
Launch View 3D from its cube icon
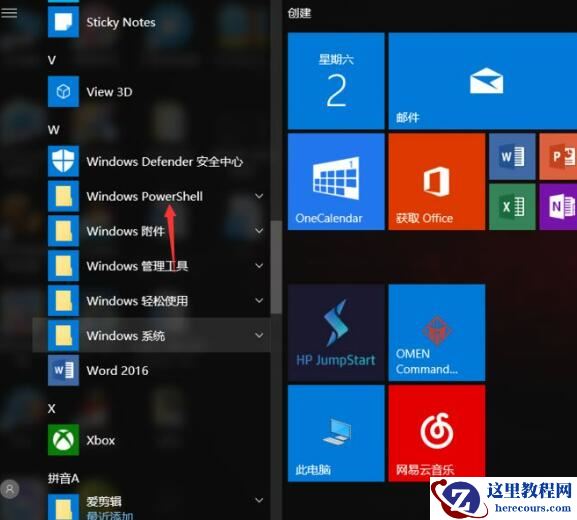tap(63, 92)
